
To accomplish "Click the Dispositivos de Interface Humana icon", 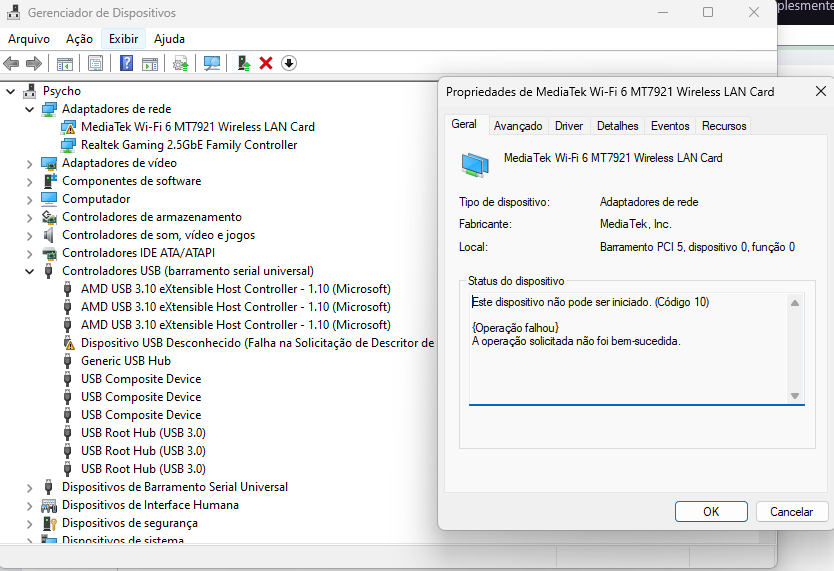I will (49, 505).
